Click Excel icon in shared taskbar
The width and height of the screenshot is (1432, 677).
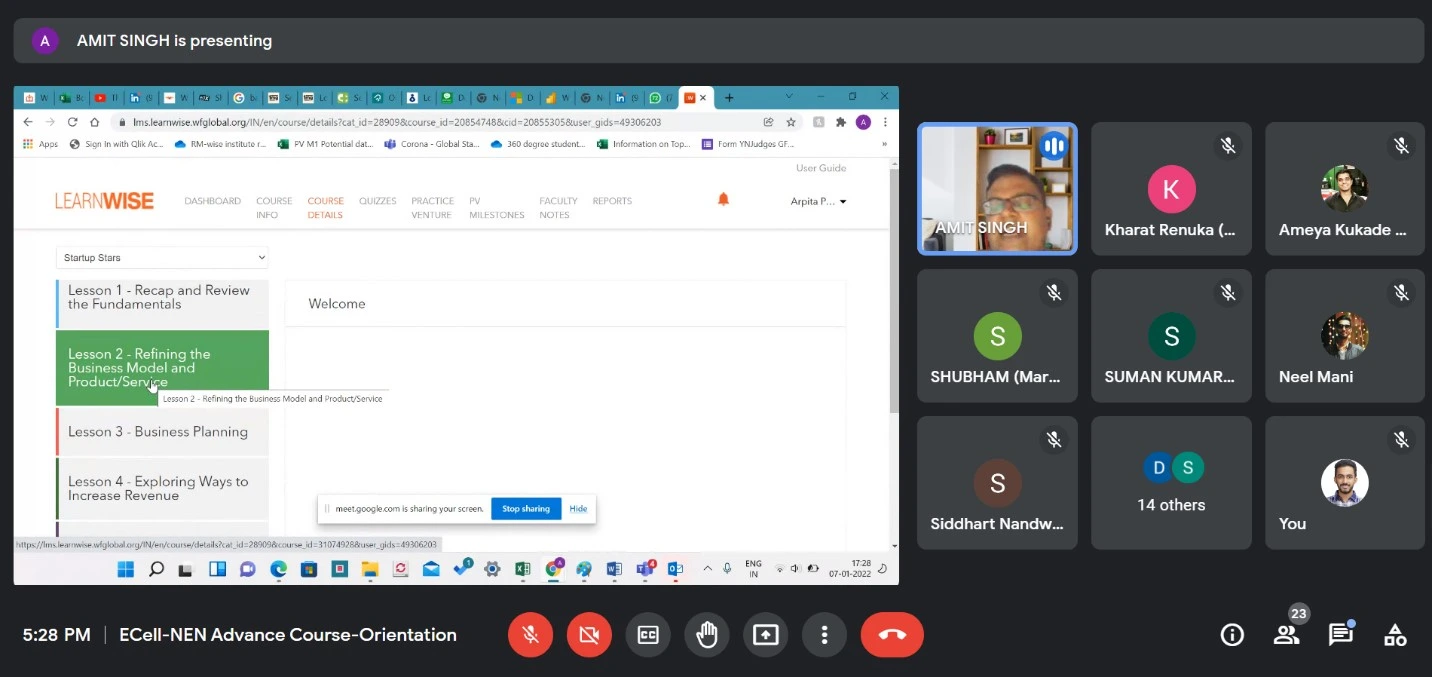[522, 569]
